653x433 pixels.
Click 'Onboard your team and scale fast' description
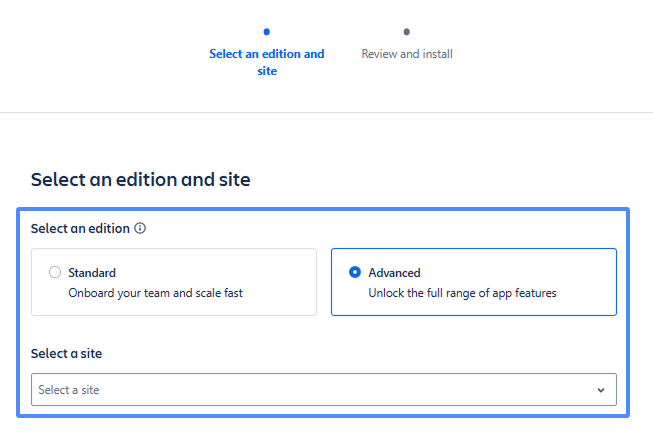(155, 293)
